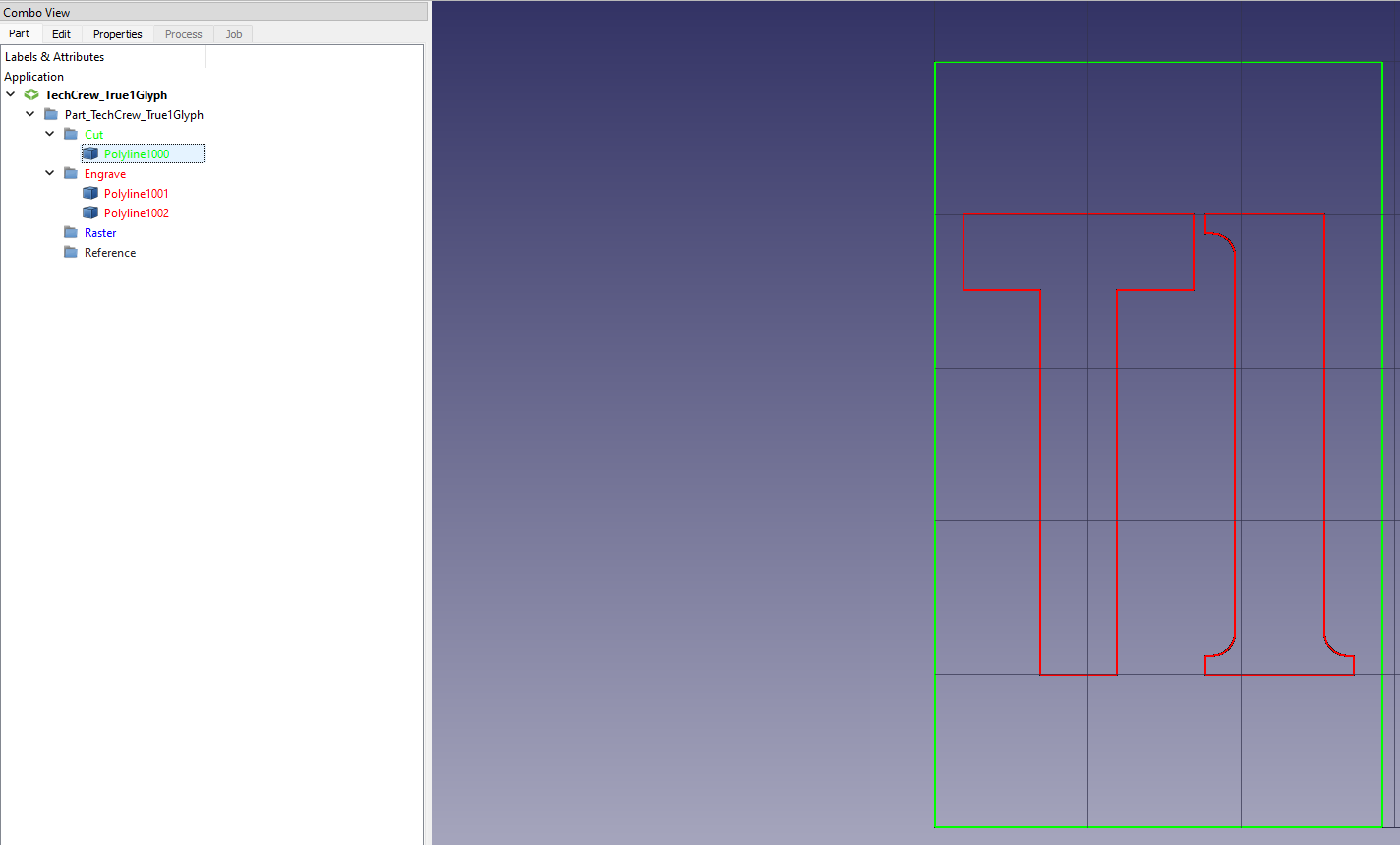Switch to the Part tab
Image resolution: width=1400 pixels, height=845 pixels.
click(19, 33)
